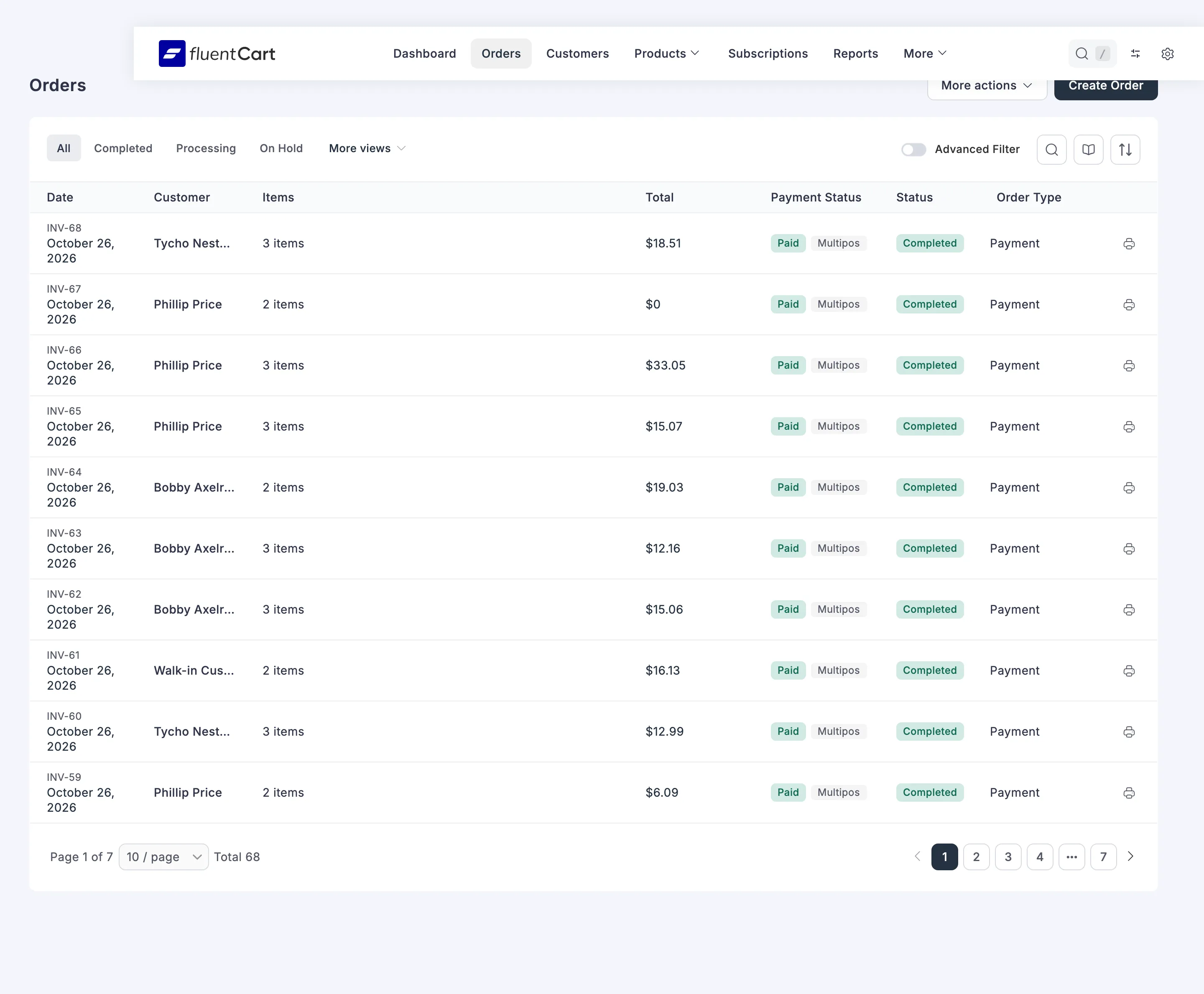This screenshot has height=994, width=1204.
Task: Click Paid badge on INV-65 row
Action: (788, 427)
